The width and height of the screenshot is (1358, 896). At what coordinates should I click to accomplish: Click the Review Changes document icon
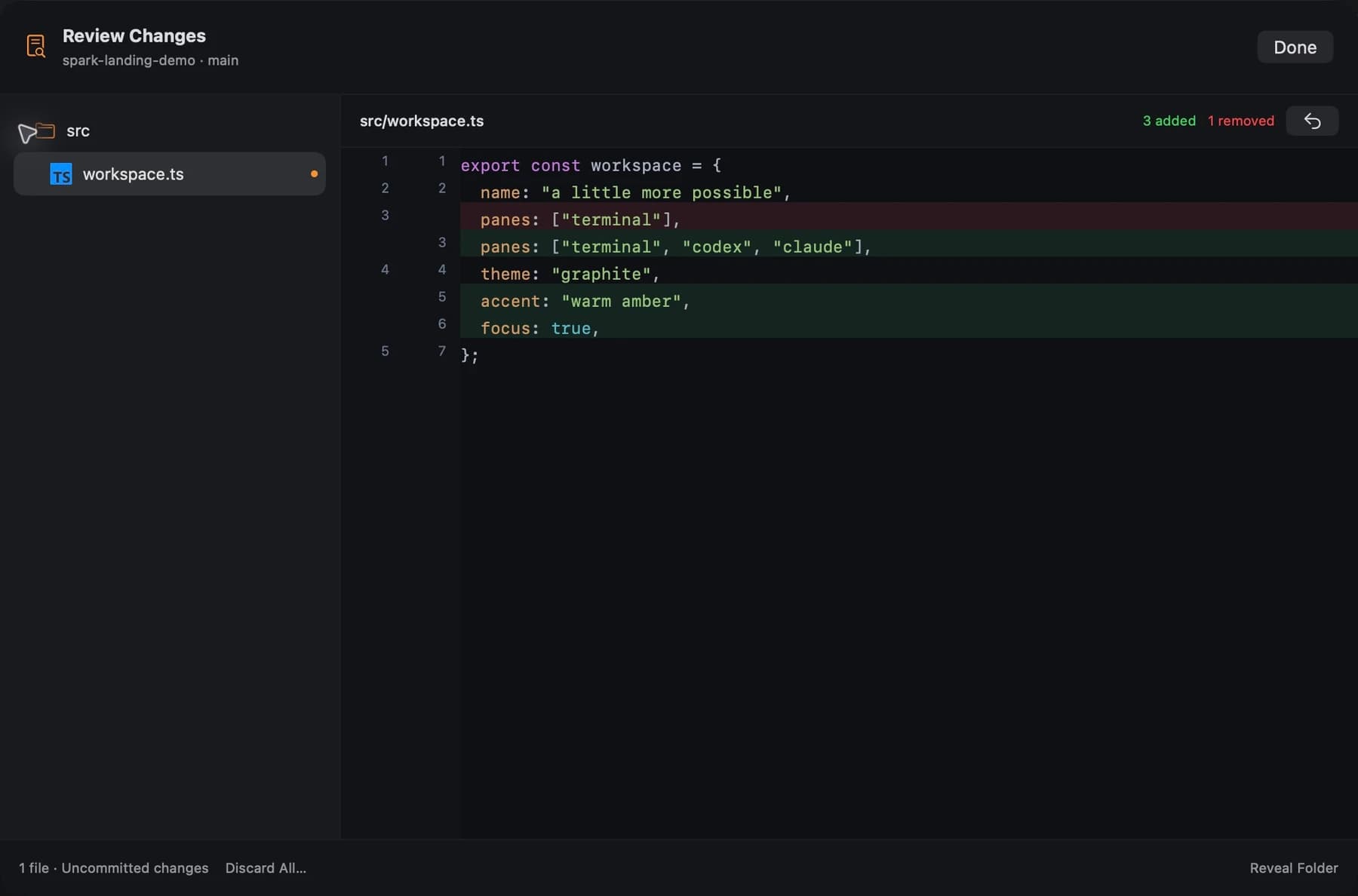point(35,47)
